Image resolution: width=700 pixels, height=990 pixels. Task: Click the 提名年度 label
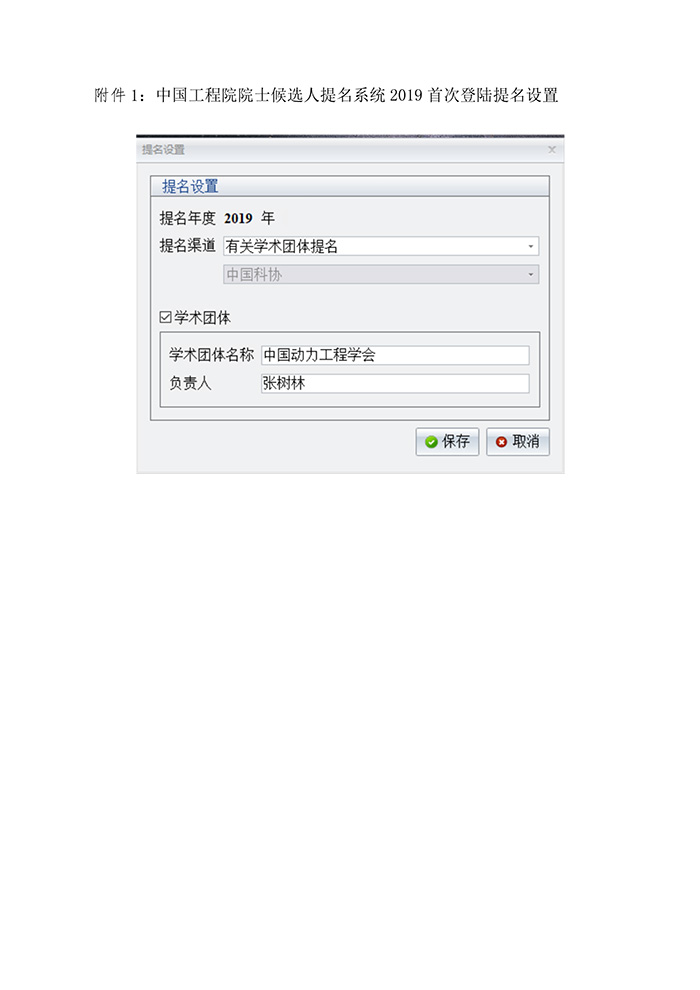click(187, 218)
